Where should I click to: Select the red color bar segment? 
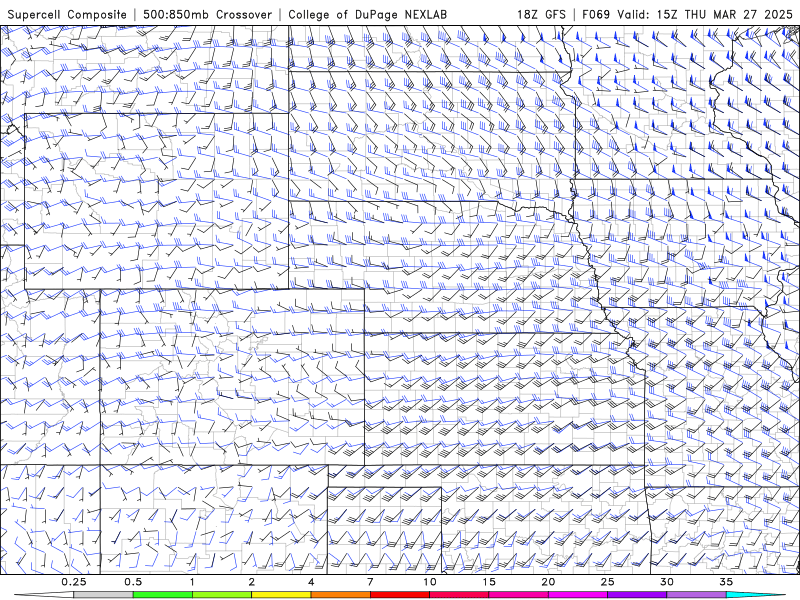click(x=400, y=595)
